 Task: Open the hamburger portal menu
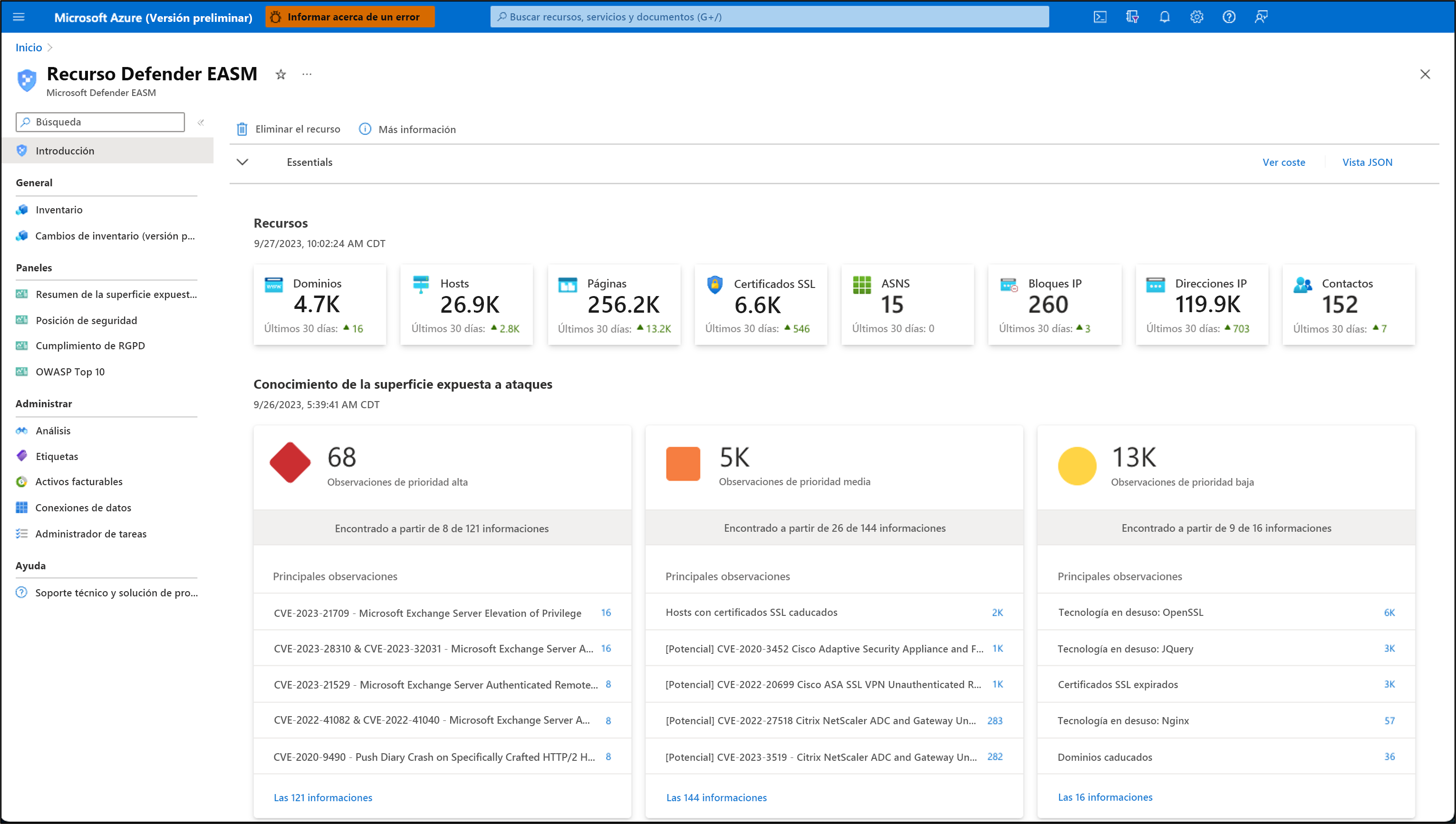coord(19,17)
